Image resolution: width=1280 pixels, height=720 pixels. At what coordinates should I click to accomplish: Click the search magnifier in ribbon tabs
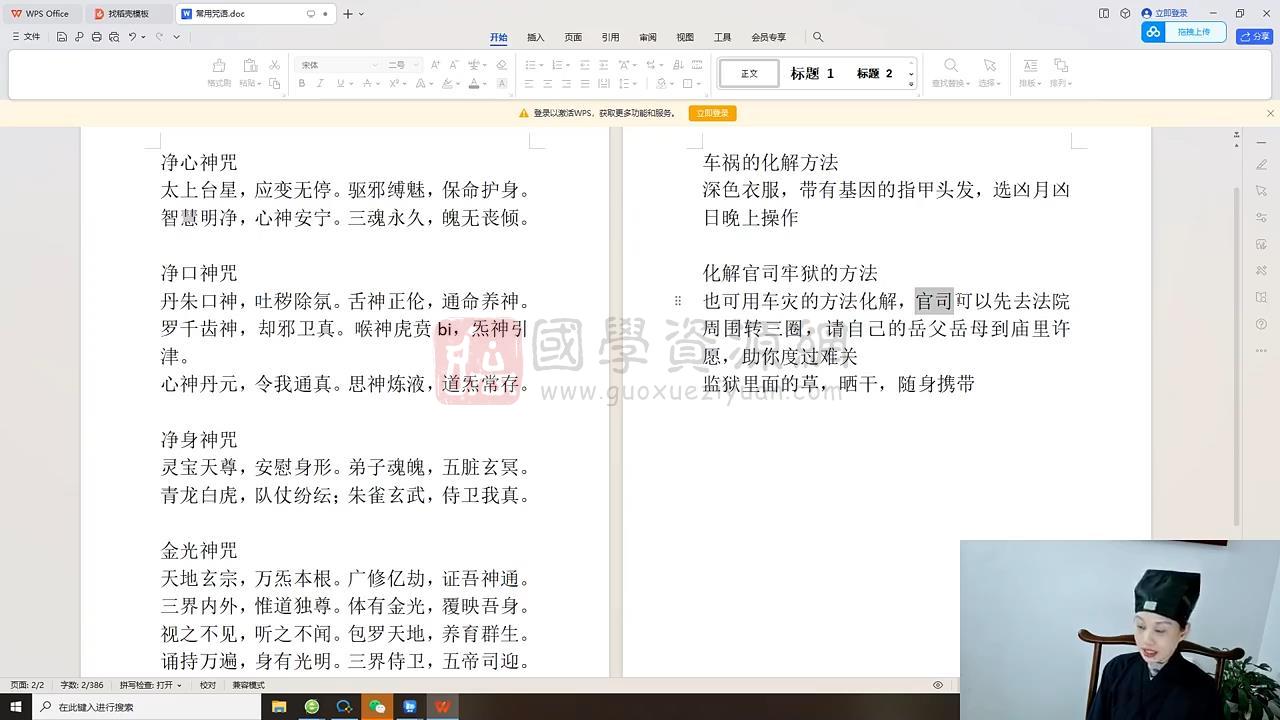(x=818, y=37)
